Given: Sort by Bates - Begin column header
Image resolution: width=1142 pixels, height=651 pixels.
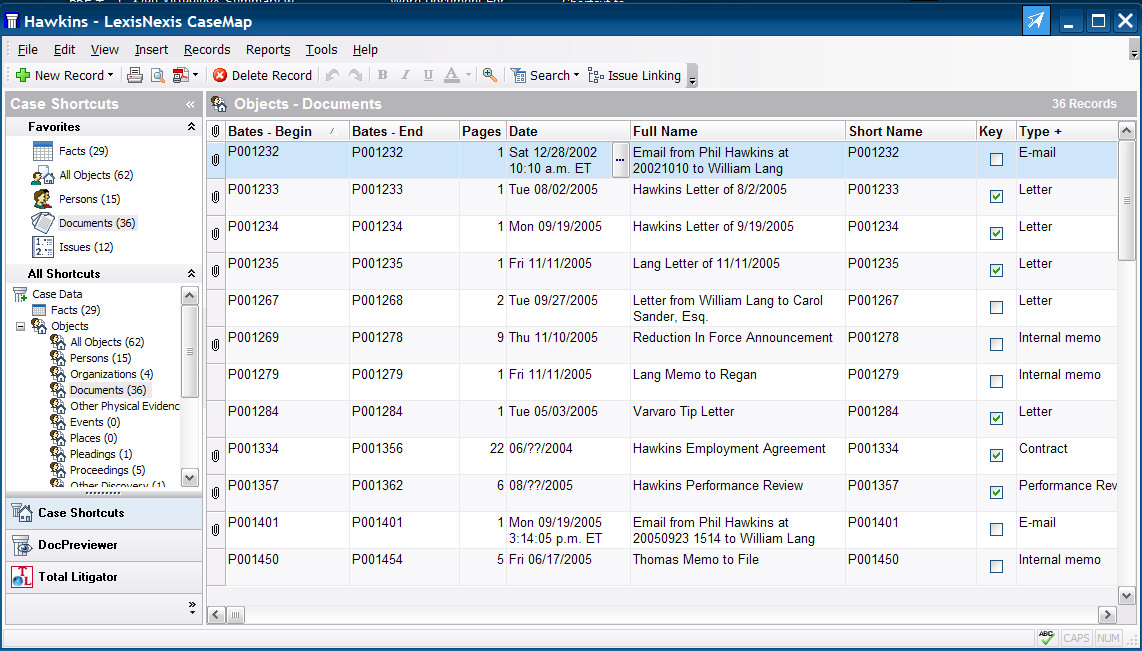Looking at the screenshot, I should point(288,131).
